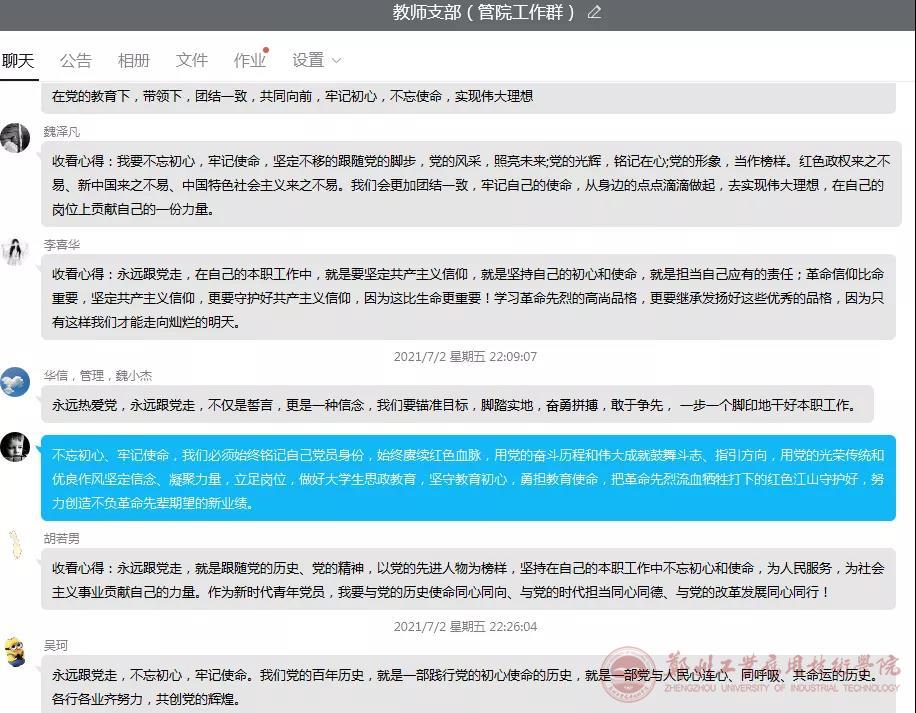Click the sender name 吴珂
Screen dimensions: 916x713
(x=56, y=646)
